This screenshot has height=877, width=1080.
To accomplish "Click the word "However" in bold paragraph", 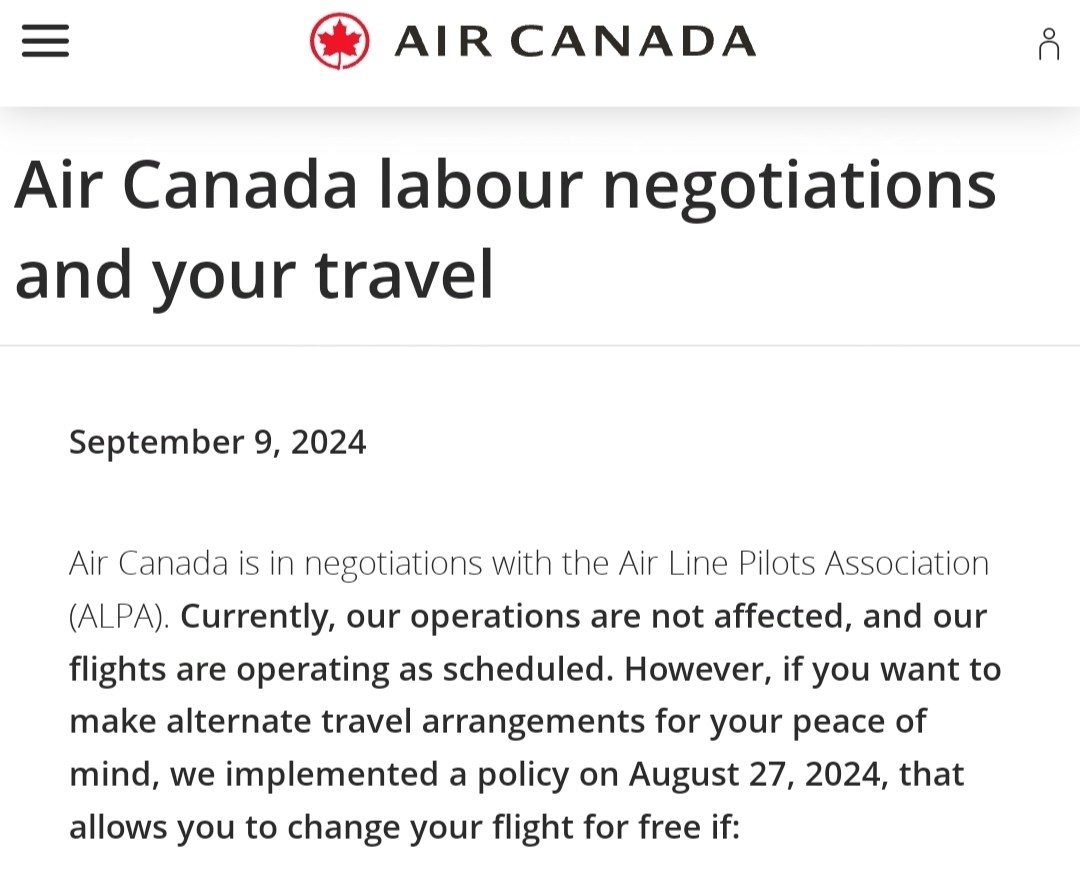I will click(696, 668).
